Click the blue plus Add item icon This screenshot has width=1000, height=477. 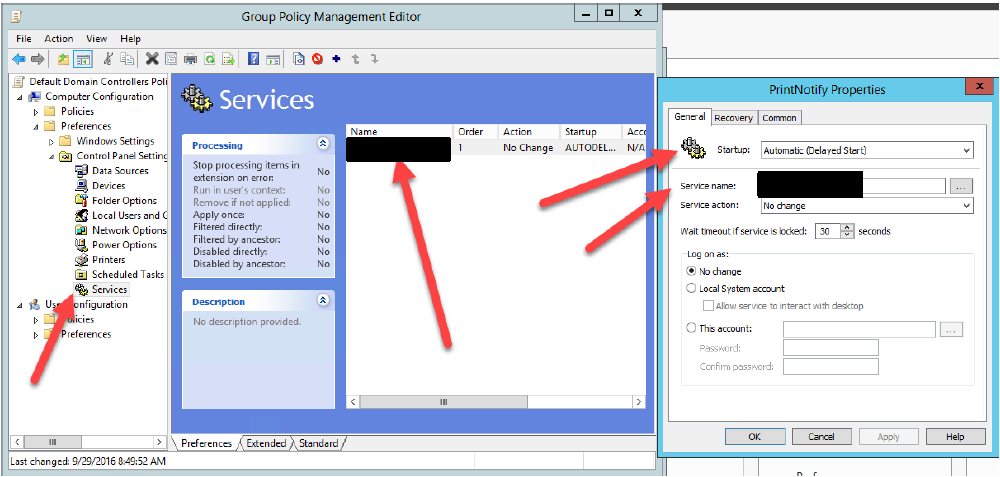(336, 59)
